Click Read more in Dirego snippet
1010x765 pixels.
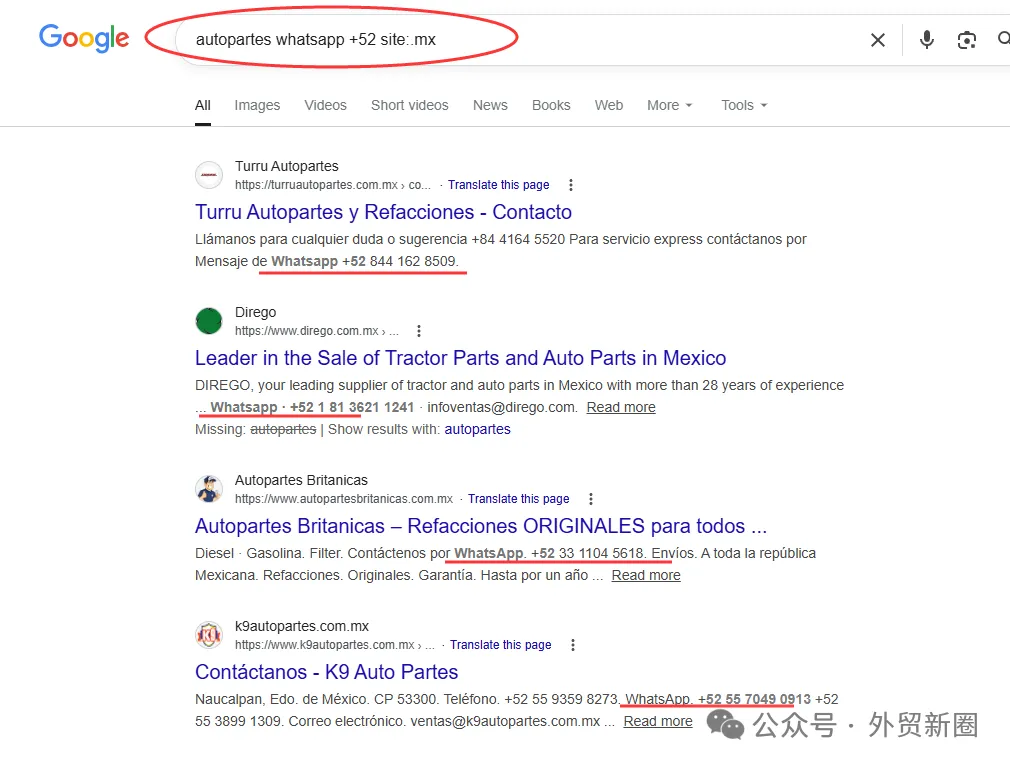point(621,407)
